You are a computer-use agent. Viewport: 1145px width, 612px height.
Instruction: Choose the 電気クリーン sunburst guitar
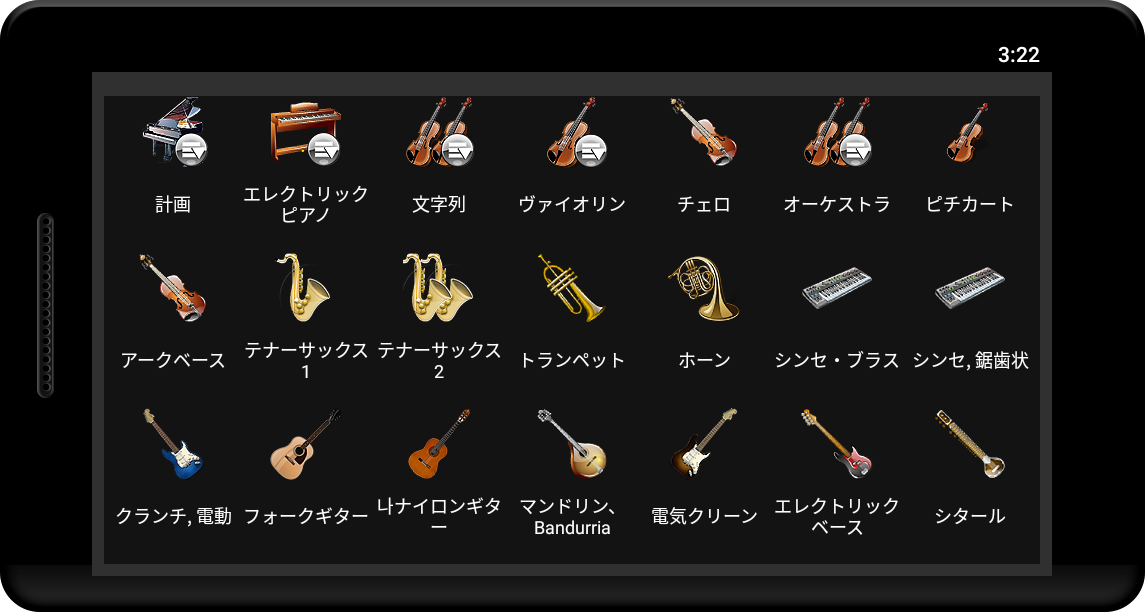pyautogui.click(x=705, y=444)
